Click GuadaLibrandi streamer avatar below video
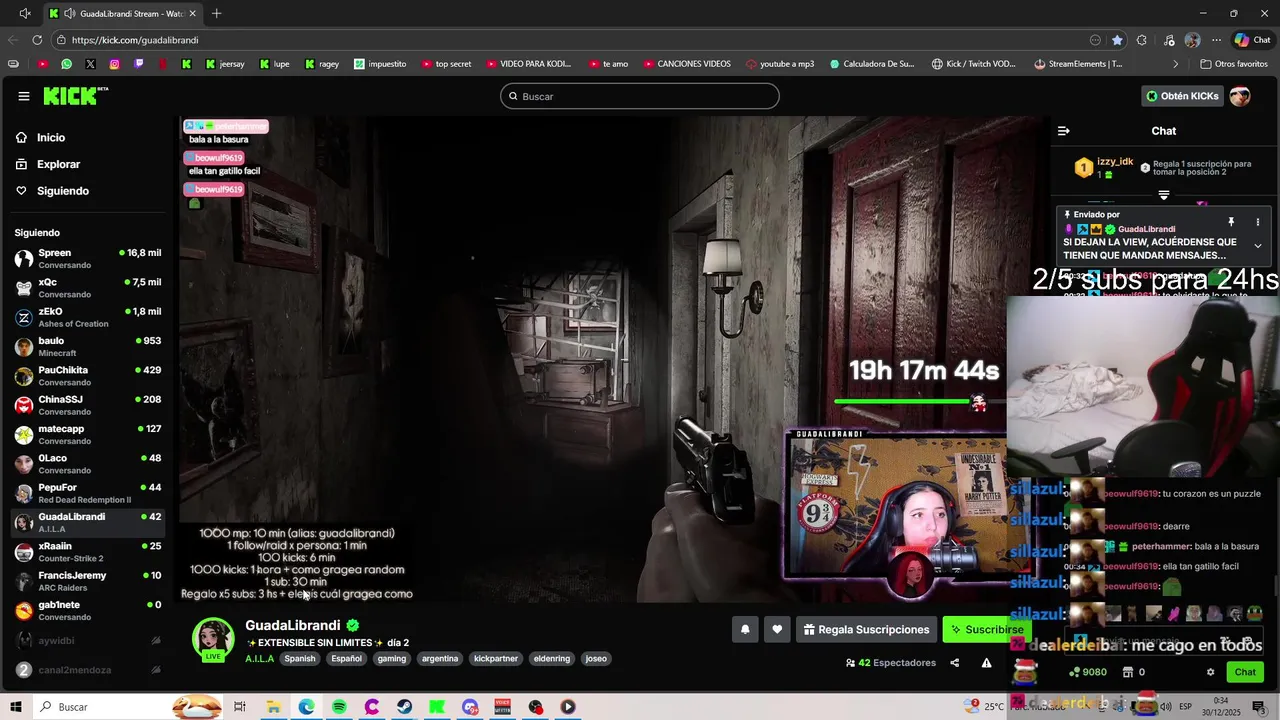1280x720 pixels. point(213,639)
